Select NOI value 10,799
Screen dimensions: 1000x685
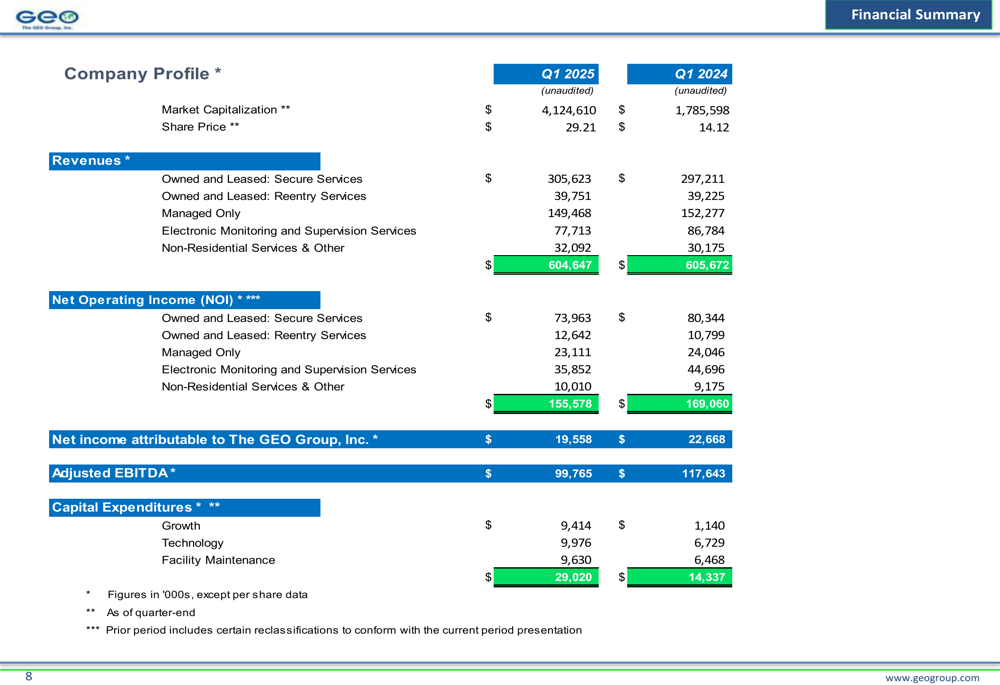706,335
